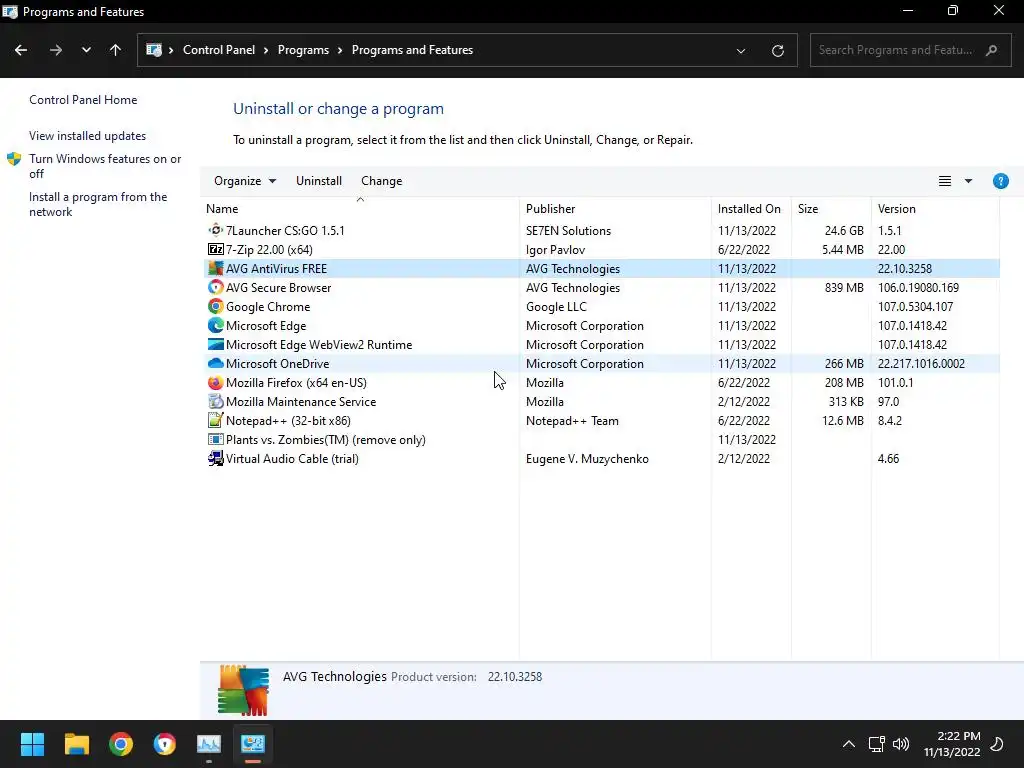Click the AVG Secure Browser icon
Image resolution: width=1024 pixels, height=768 pixels.
point(216,287)
